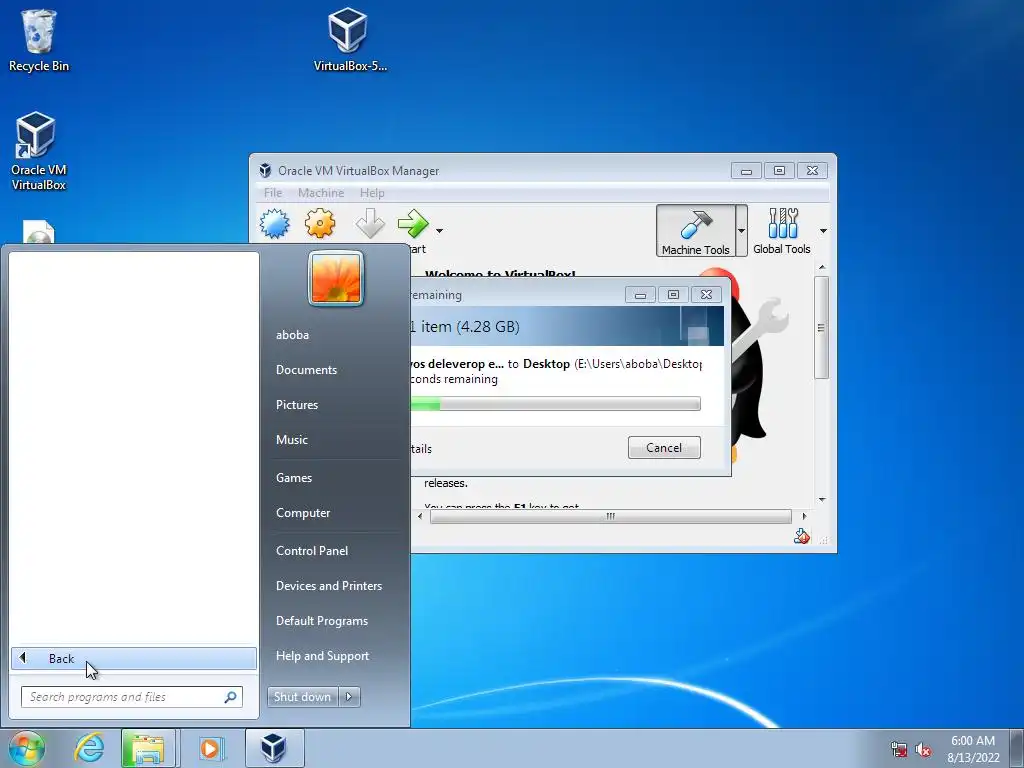Image resolution: width=1024 pixels, height=768 pixels.
Task: Select the VirtualBox-5 installer desktop icon
Action: 349,39
